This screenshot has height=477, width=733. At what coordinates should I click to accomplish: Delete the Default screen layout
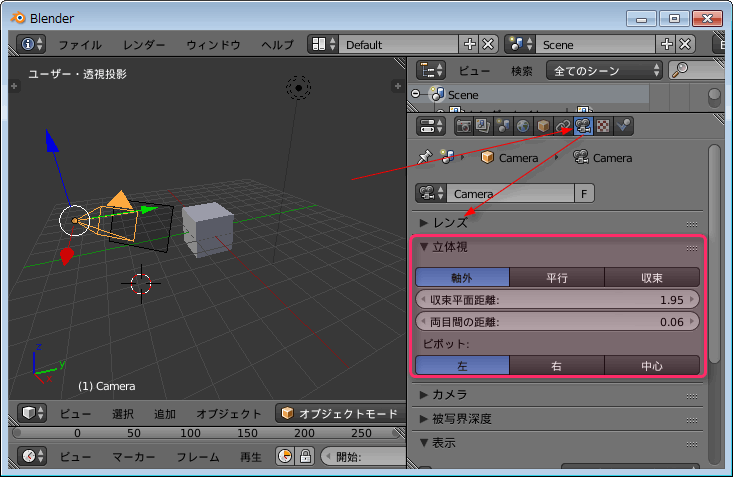tap(488, 44)
